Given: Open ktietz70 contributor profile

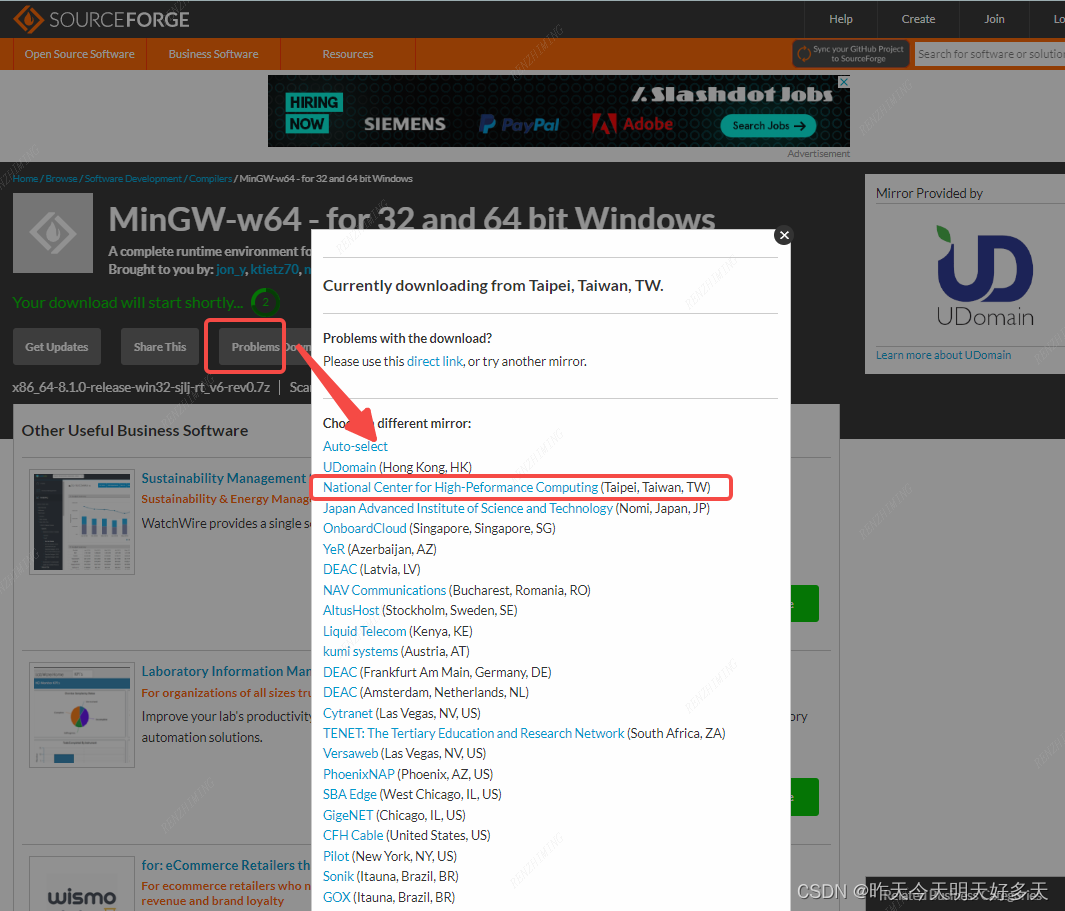Looking at the screenshot, I should 274,270.
